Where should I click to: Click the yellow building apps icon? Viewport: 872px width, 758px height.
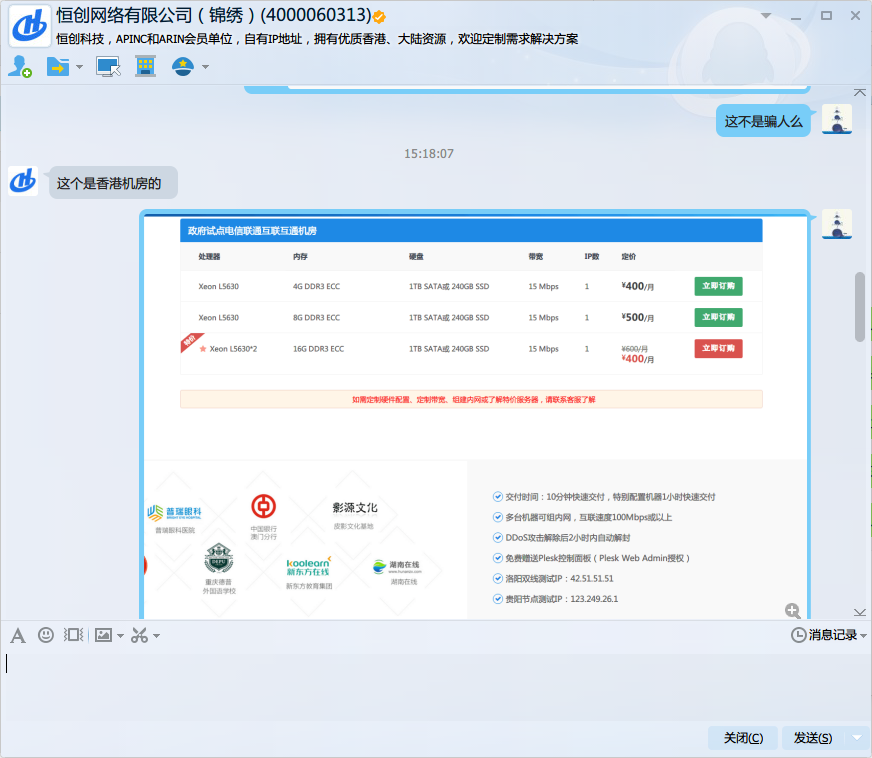146,67
